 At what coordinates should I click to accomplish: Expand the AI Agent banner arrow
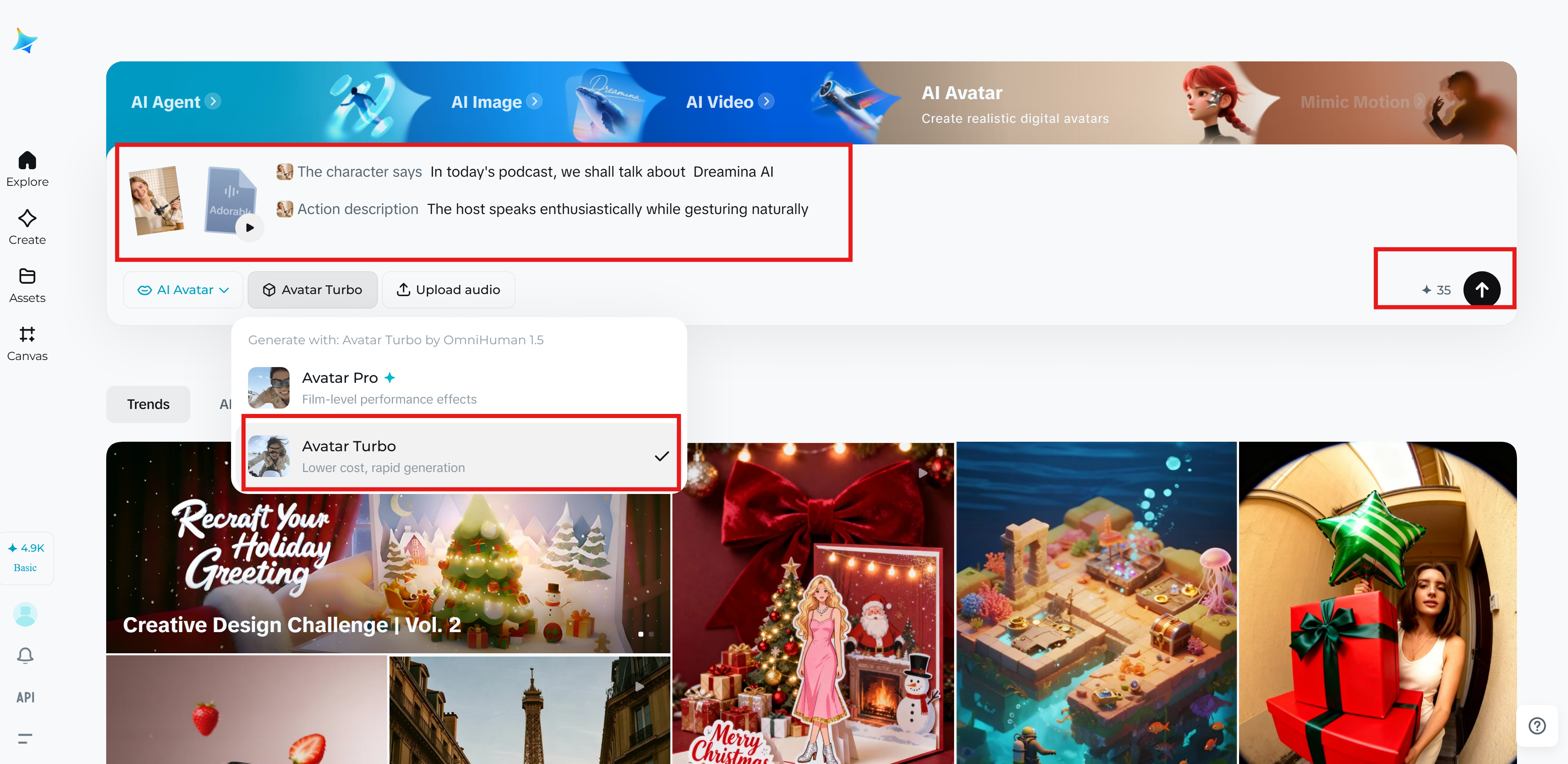(212, 101)
